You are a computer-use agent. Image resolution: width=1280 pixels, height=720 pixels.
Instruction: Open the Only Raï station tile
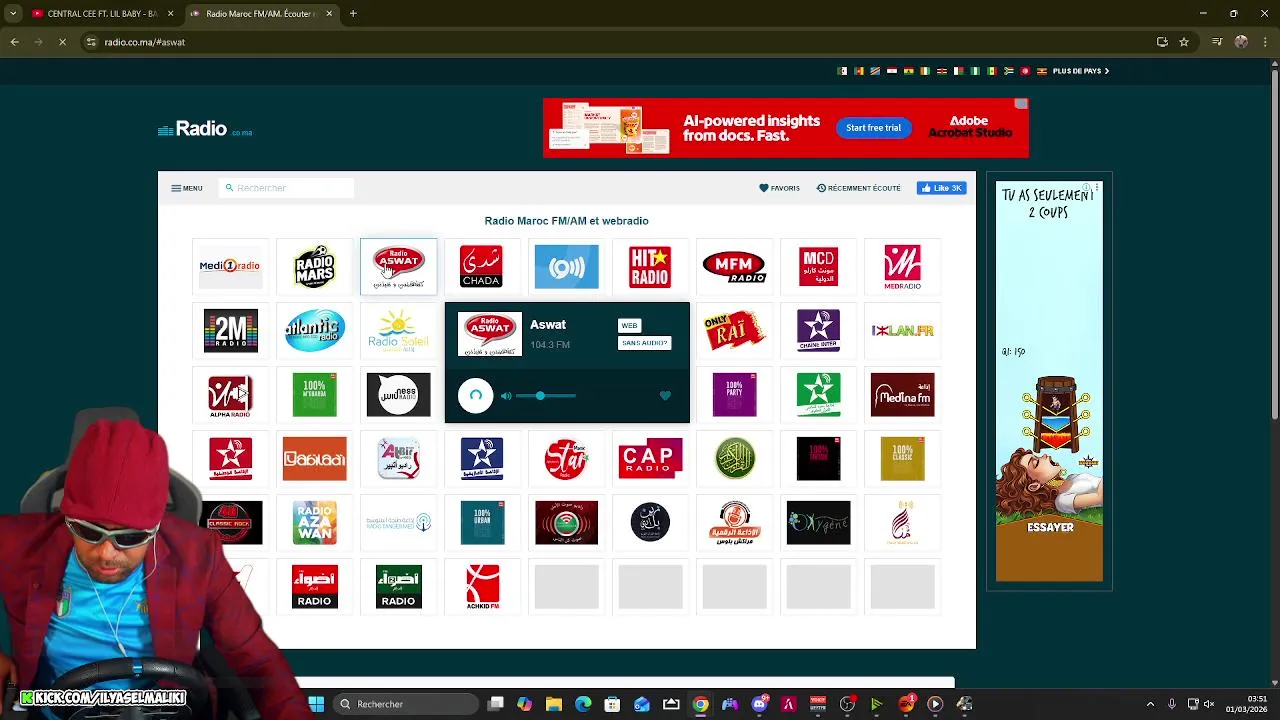(734, 331)
